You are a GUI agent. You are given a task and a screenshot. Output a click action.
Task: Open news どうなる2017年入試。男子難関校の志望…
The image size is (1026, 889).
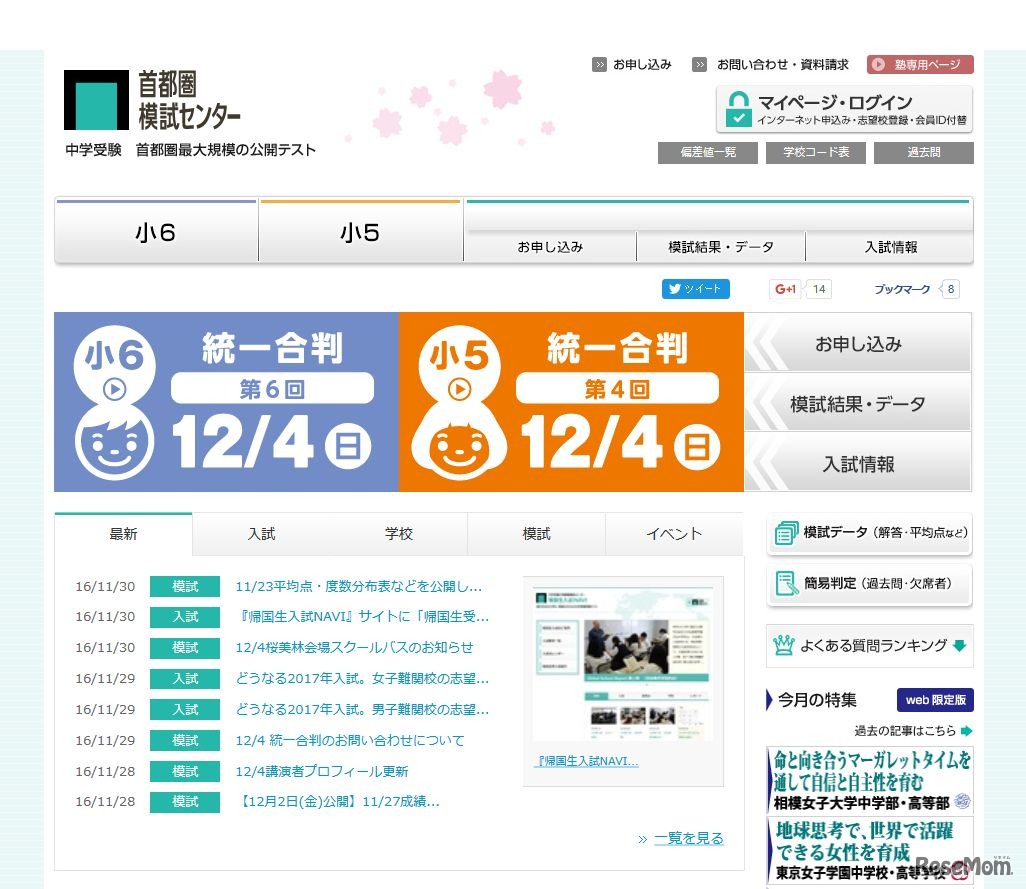tap(363, 709)
